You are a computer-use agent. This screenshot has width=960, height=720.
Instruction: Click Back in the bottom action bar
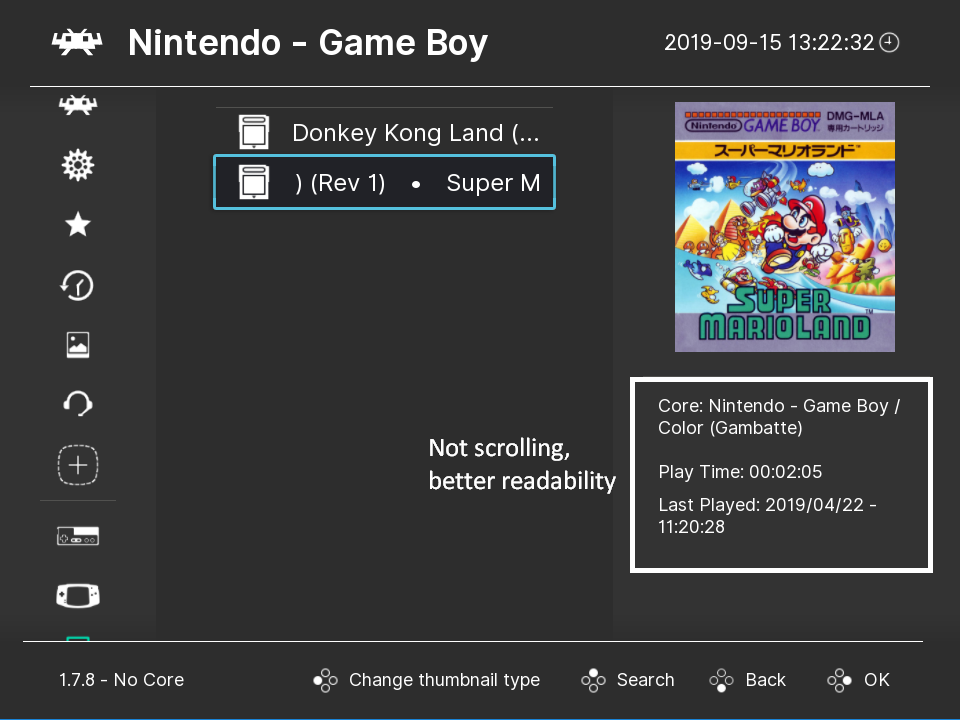pyautogui.click(x=748, y=680)
